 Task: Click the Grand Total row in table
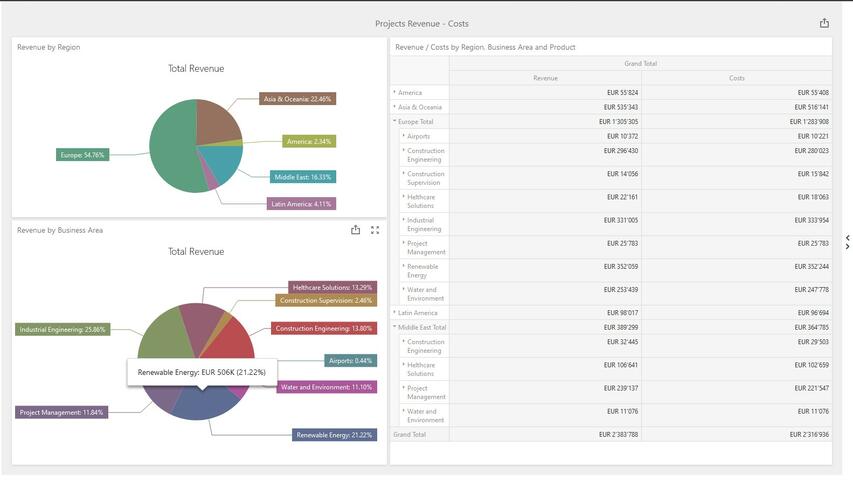coord(410,435)
